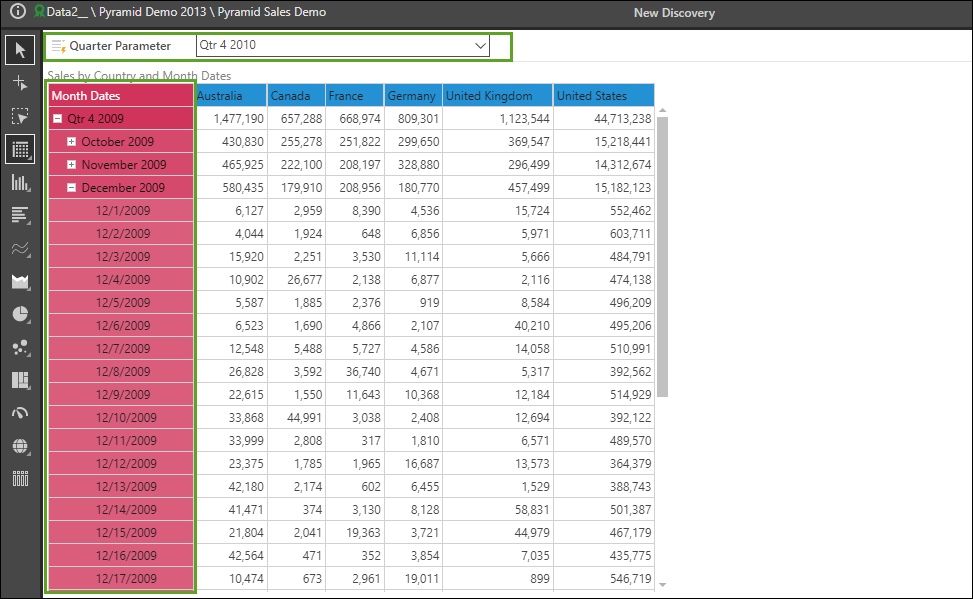
Task: Expand the November 2009 row
Action: click(72, 165)
